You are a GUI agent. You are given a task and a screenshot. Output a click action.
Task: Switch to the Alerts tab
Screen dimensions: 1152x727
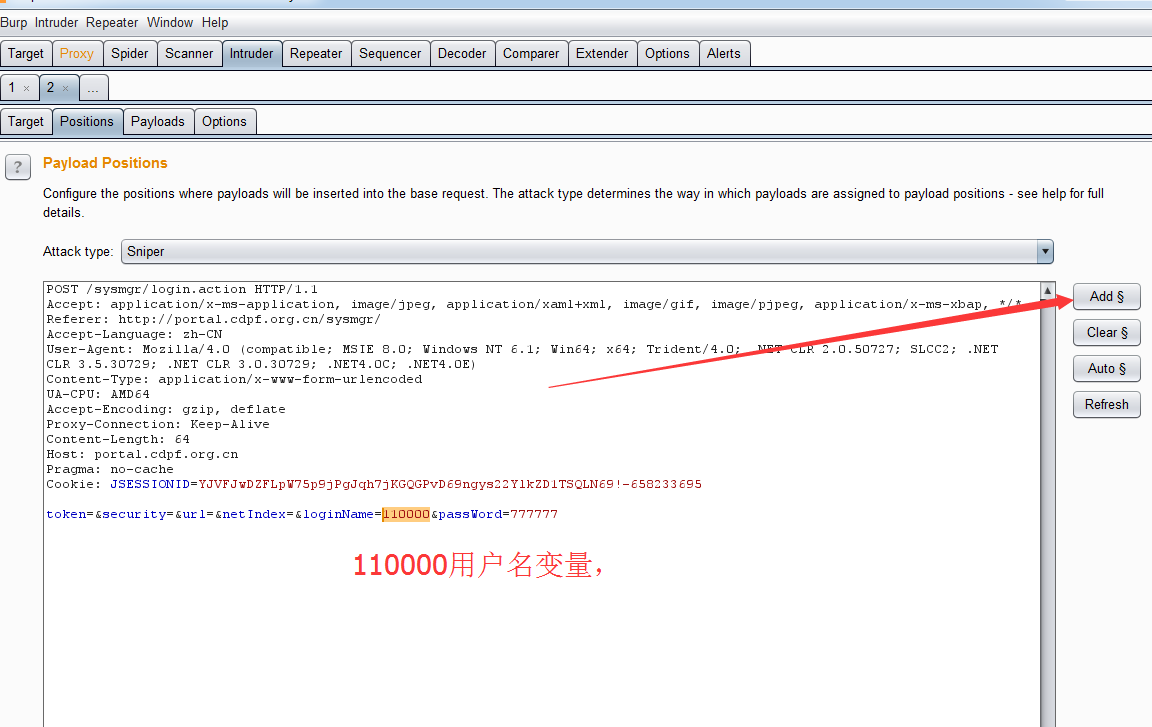click(724, 54)
